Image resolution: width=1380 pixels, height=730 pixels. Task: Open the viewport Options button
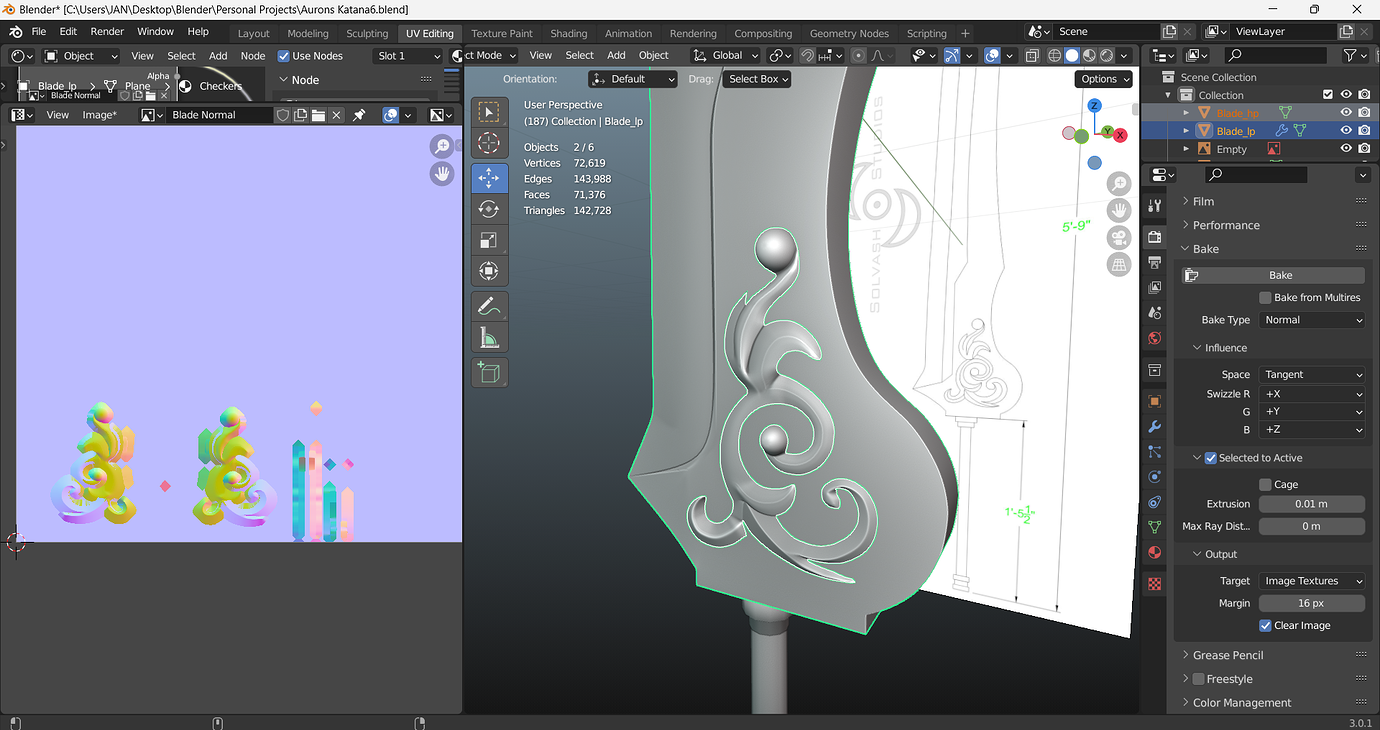tap(1105, 79)
